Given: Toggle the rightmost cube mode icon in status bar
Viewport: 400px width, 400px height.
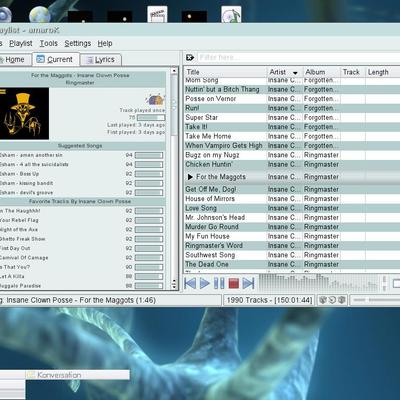Looking at the screenshot, I should click(341, 300).
